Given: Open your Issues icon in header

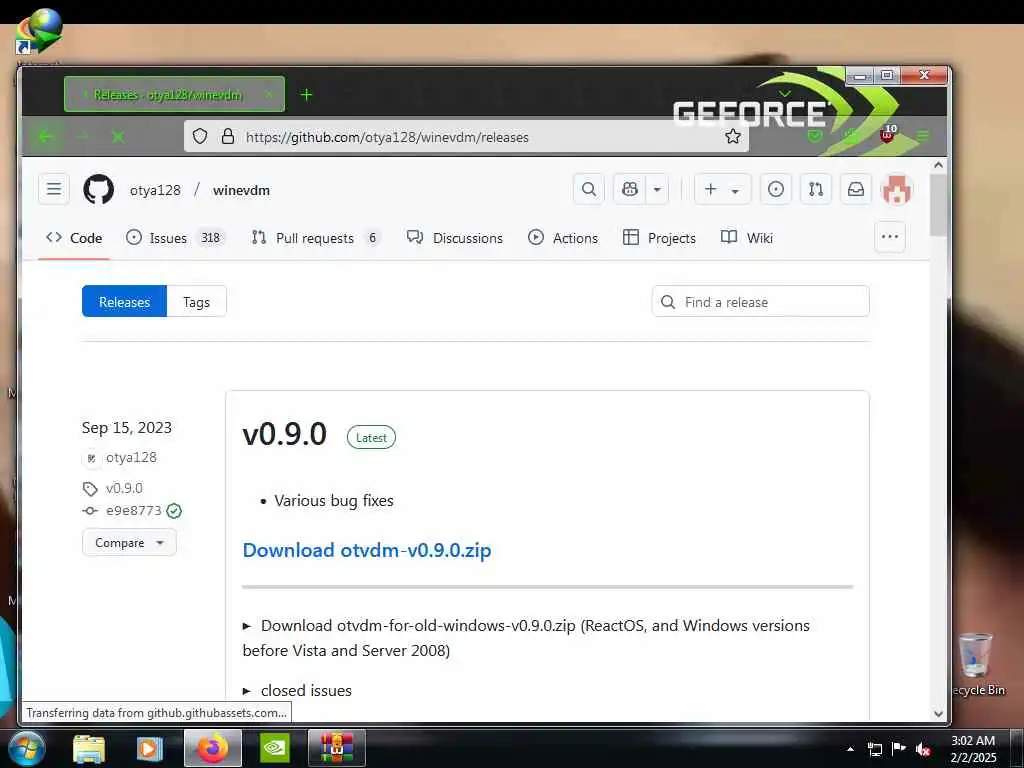Looking at the screenshot, I should (x=775, y=189).
